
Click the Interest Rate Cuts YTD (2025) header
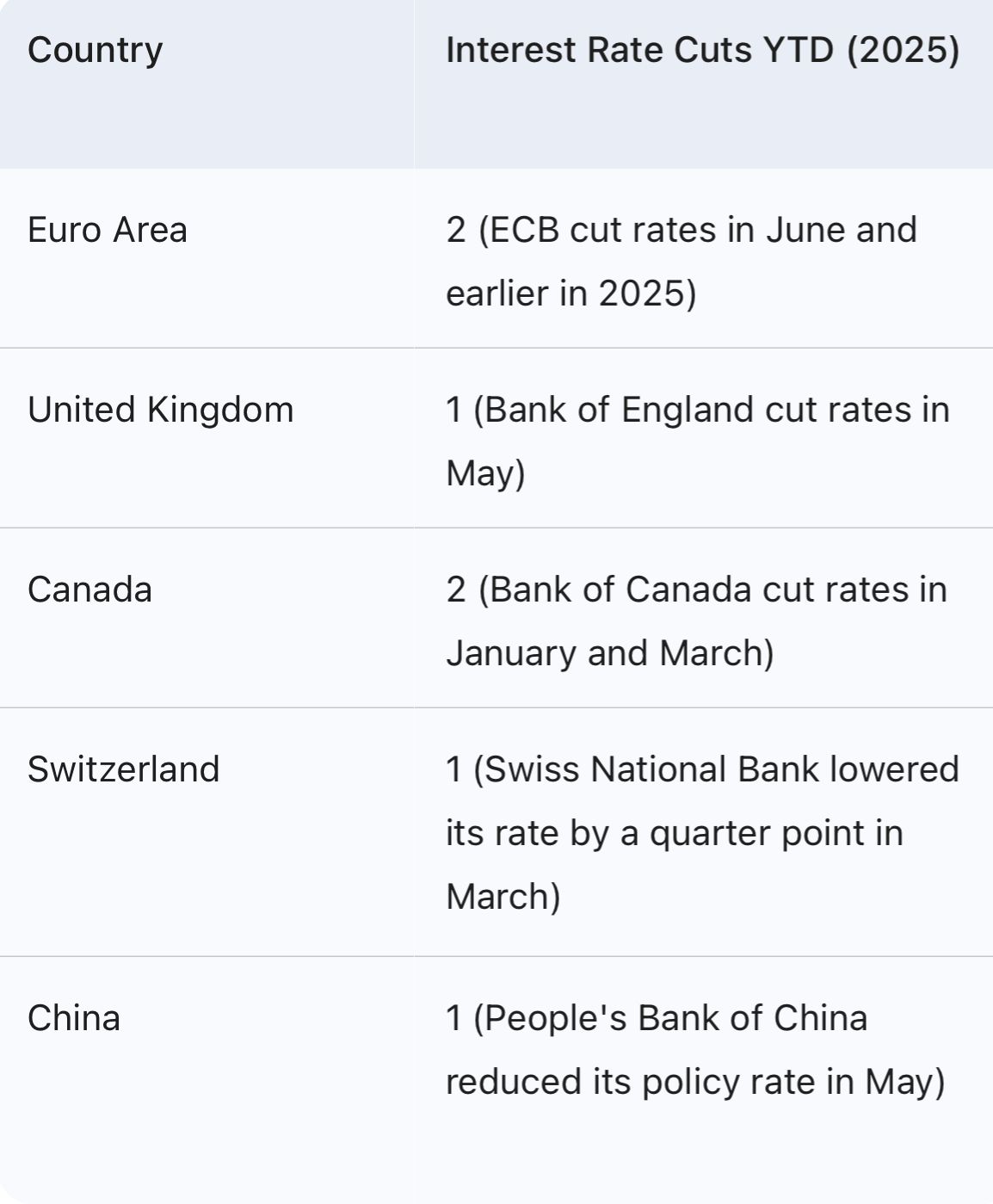pyautogui.click(x=702, y=50)
